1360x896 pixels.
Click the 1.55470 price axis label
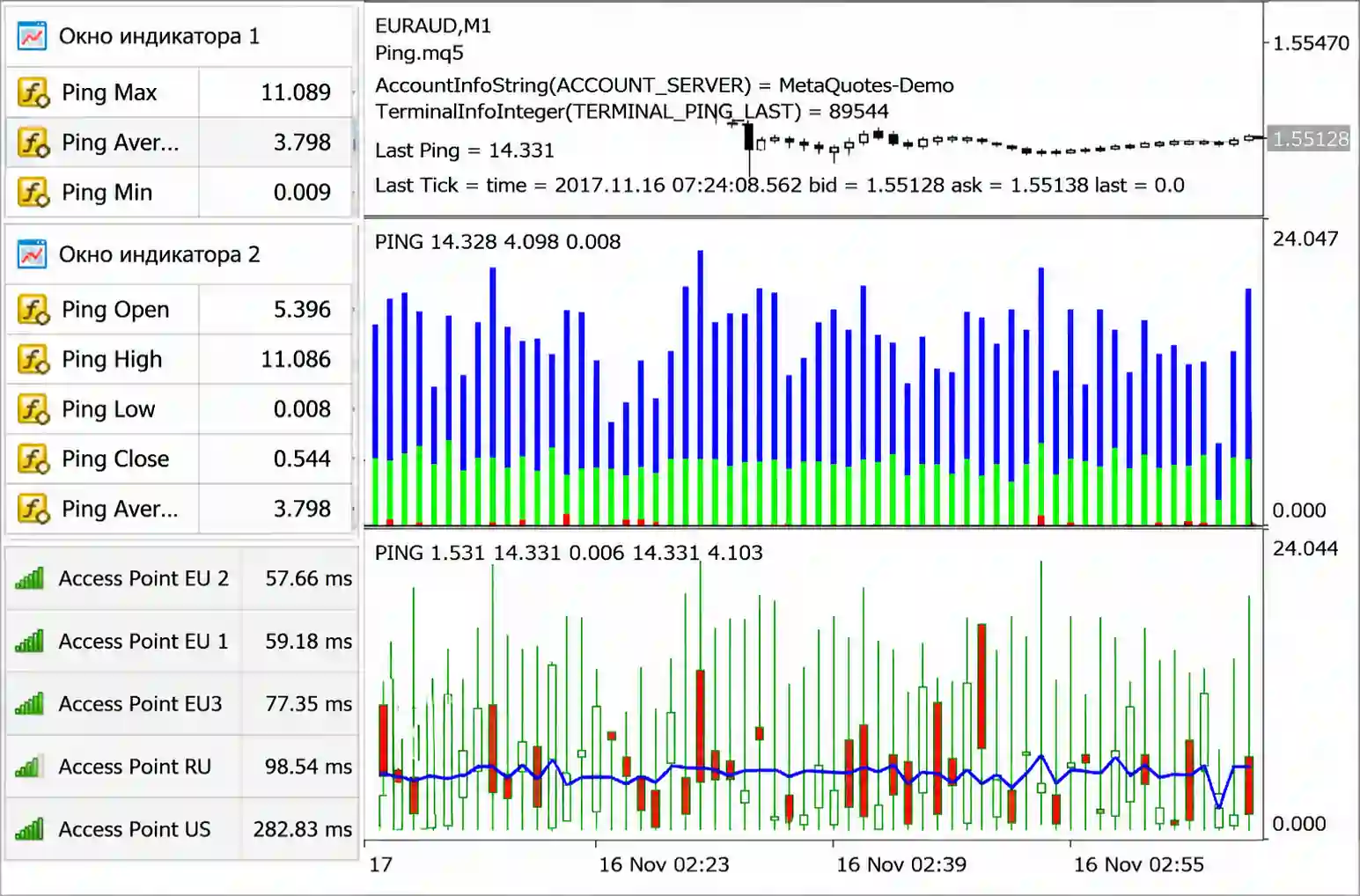coord(1311,43)
